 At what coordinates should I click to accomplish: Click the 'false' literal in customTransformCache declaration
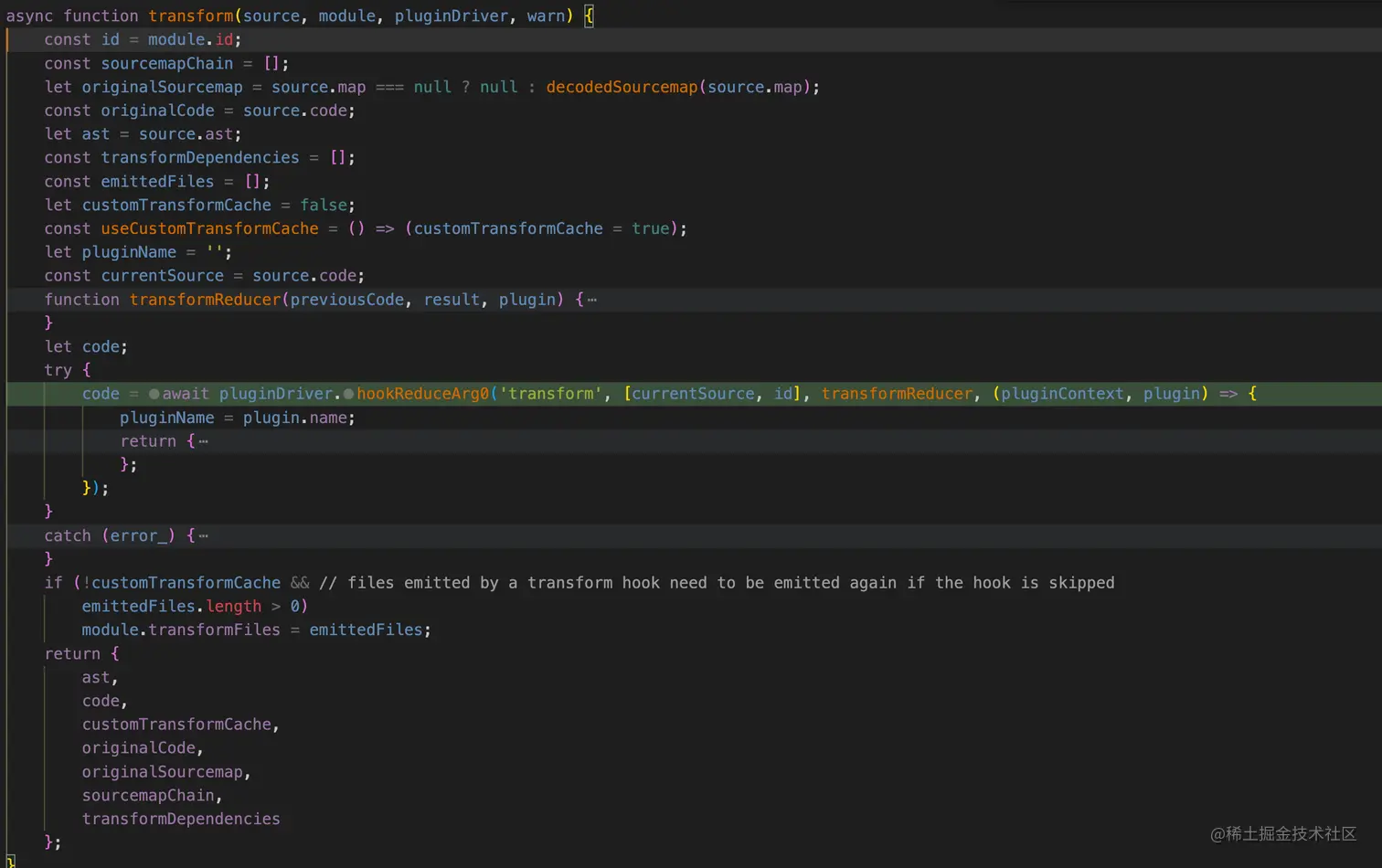324,205
